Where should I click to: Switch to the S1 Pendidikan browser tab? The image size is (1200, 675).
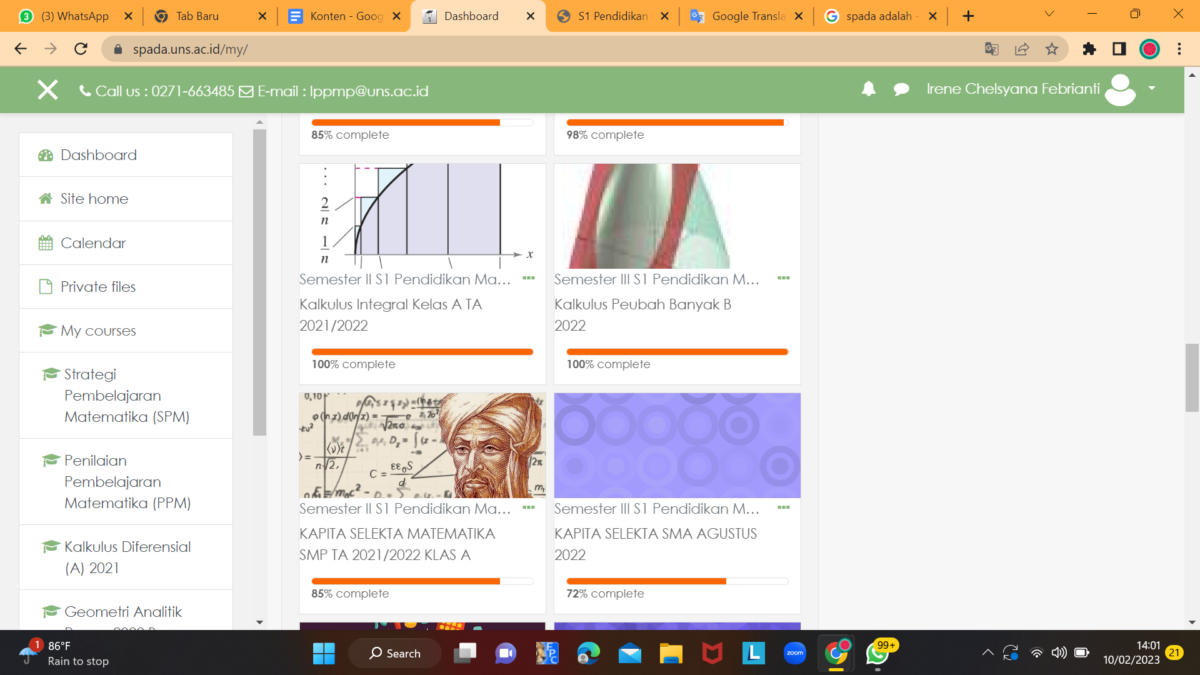point(611,16)
